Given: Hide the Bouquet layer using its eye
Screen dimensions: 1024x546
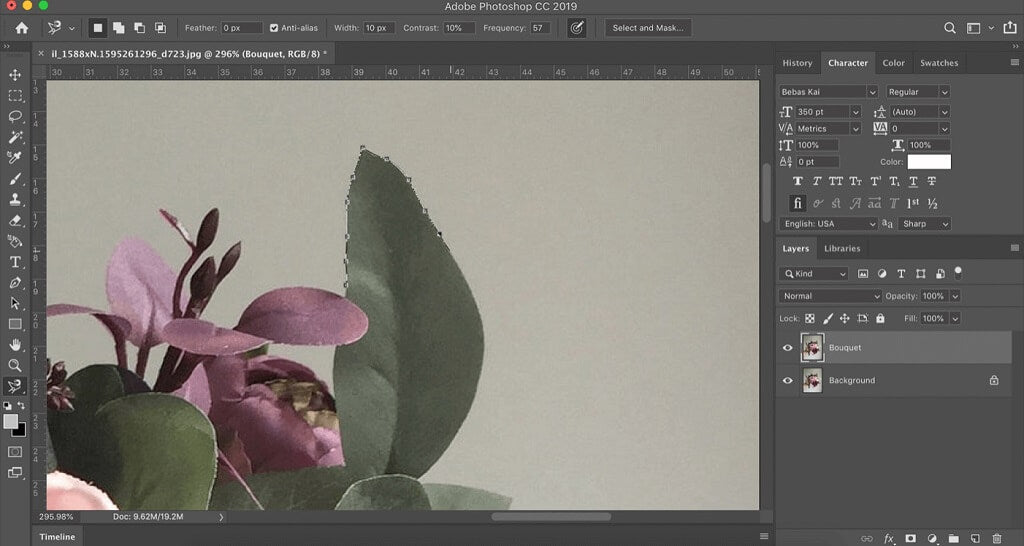Looking at the screenshot, I should (788, 348).
